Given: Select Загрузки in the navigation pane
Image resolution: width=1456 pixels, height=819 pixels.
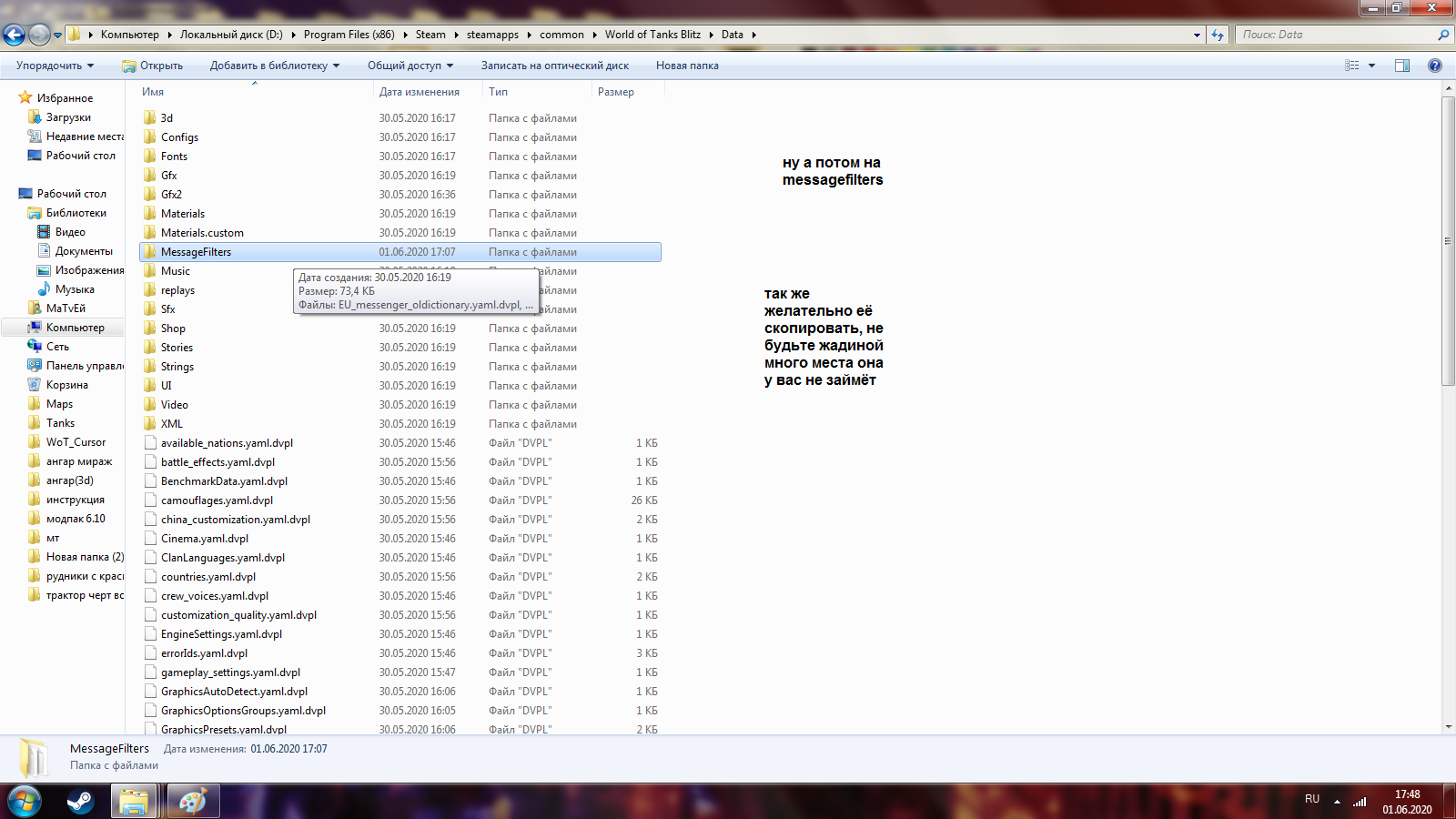Looking at the screenshot, I should coord(68,117).
